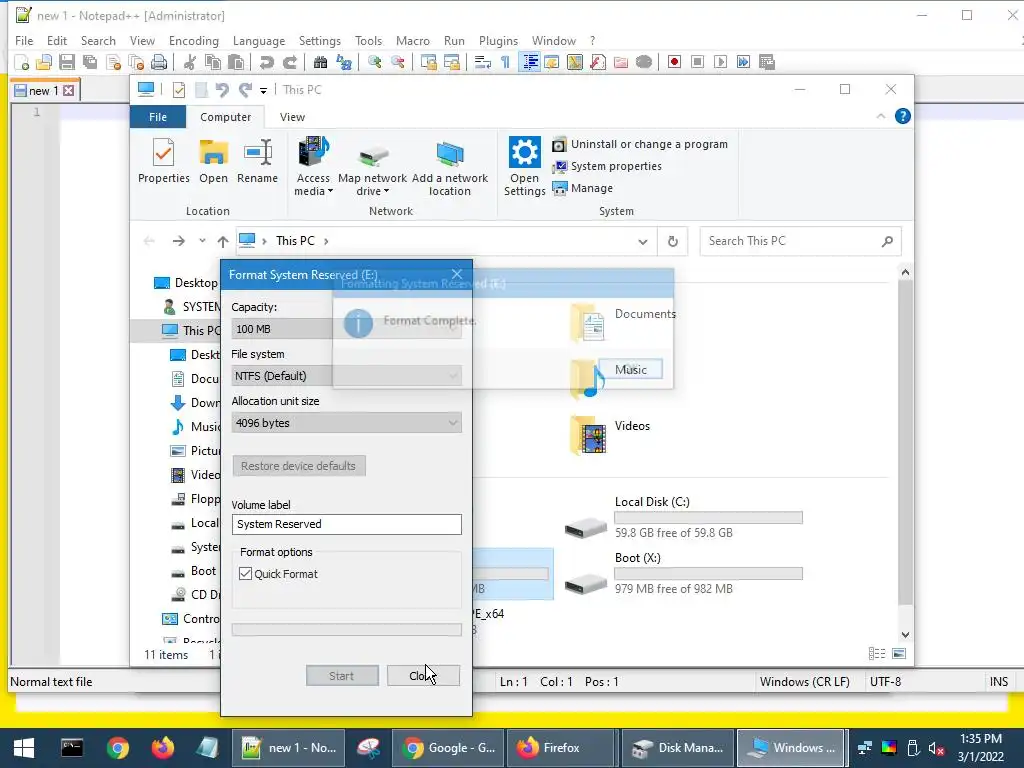Close the new 1 tab with red X
The height and width of the screenshot is (768, 1024).
[x=69, y=91]
